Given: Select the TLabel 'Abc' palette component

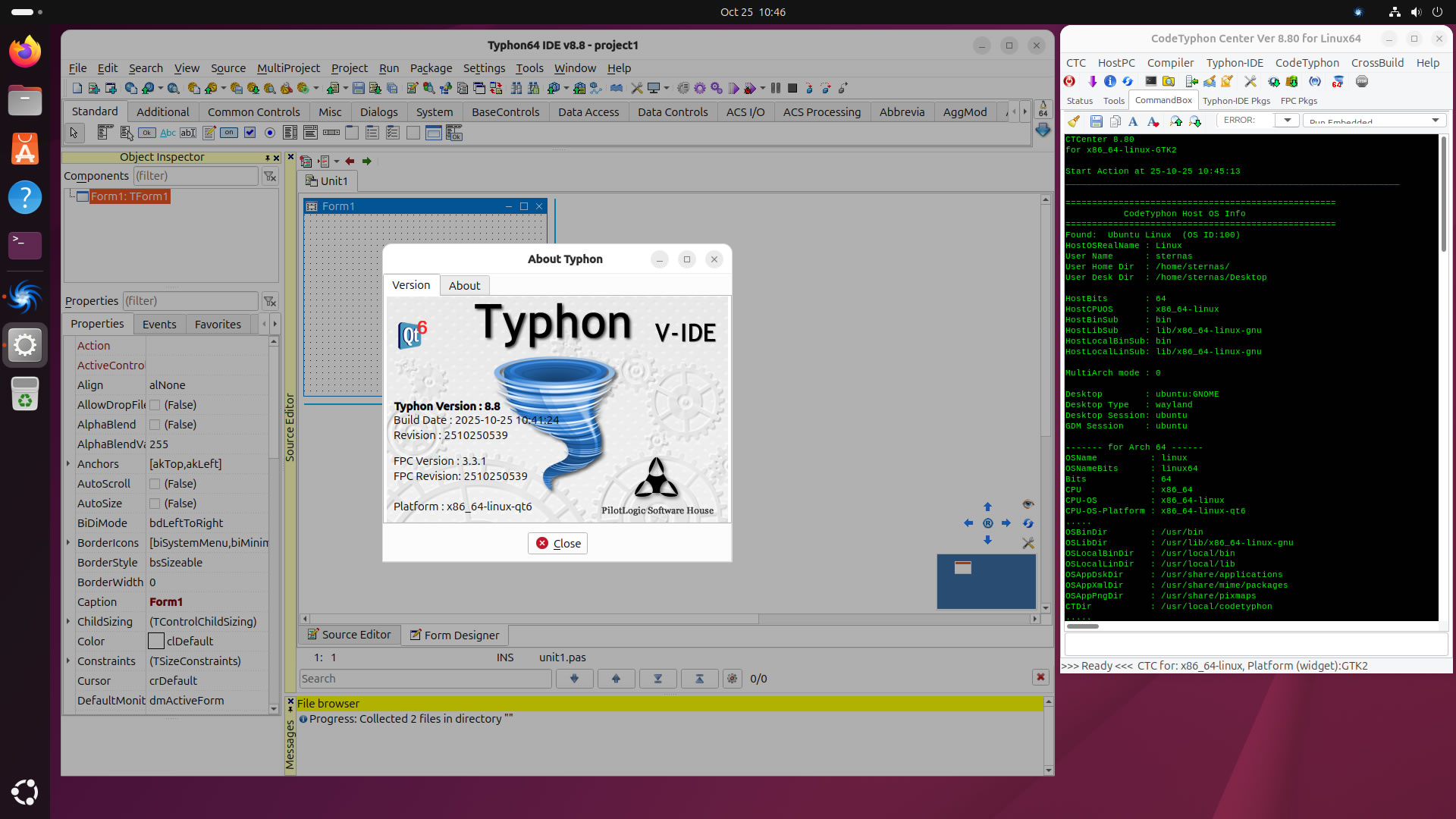Looking at the screenshot, I should (168, 133).
